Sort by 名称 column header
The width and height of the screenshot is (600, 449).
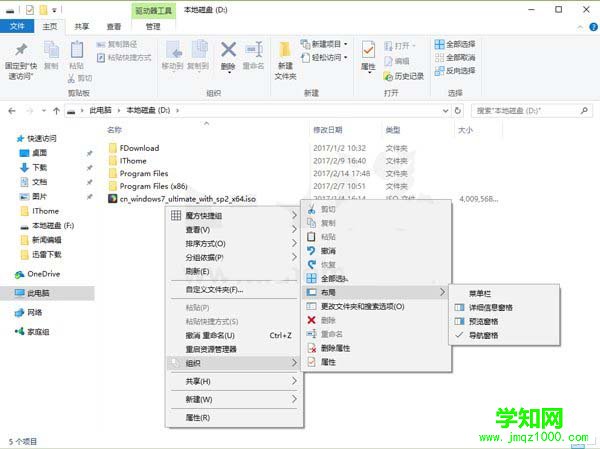point(114,130)
